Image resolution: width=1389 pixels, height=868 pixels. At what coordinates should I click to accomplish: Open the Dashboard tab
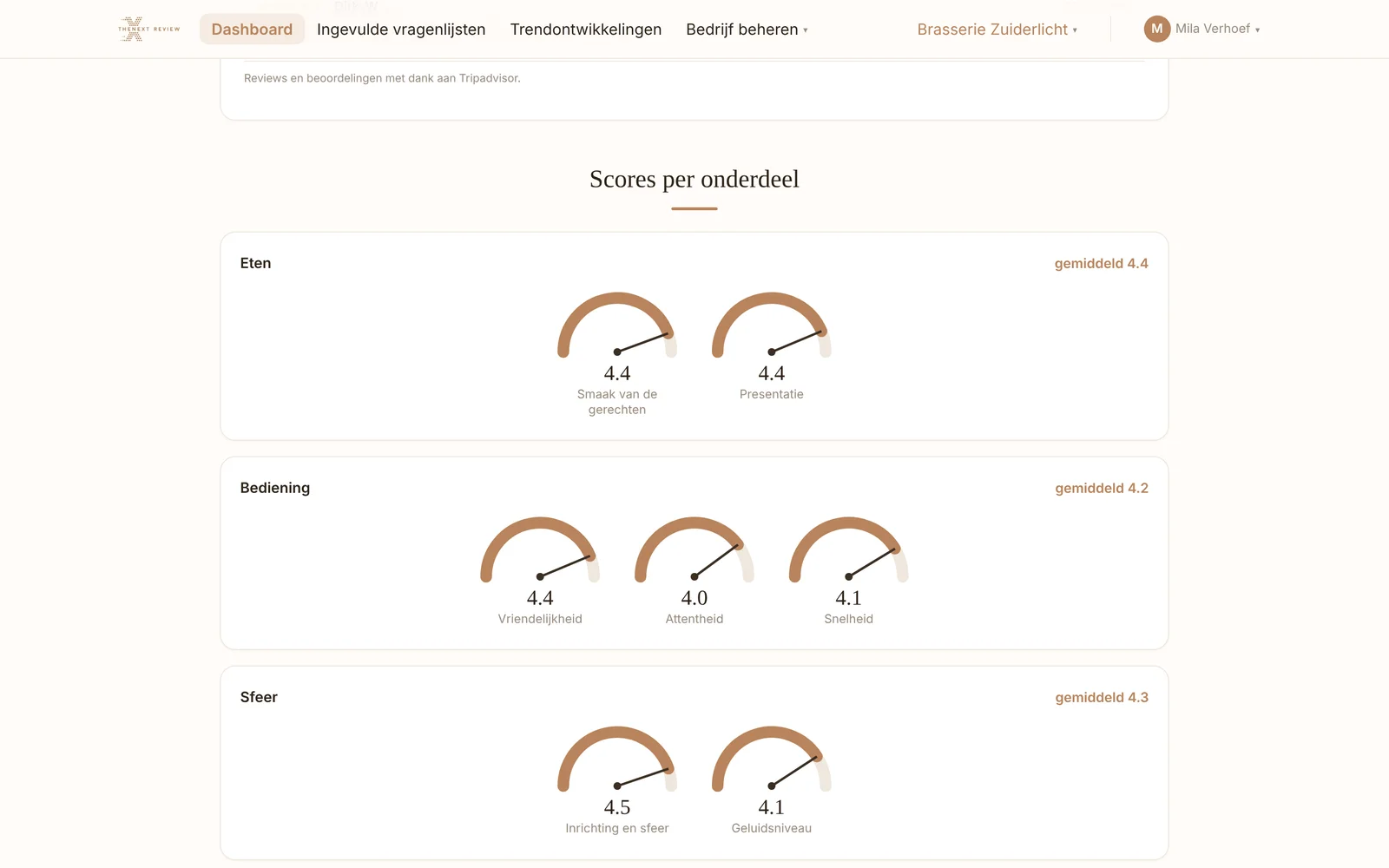click(252, 30)
